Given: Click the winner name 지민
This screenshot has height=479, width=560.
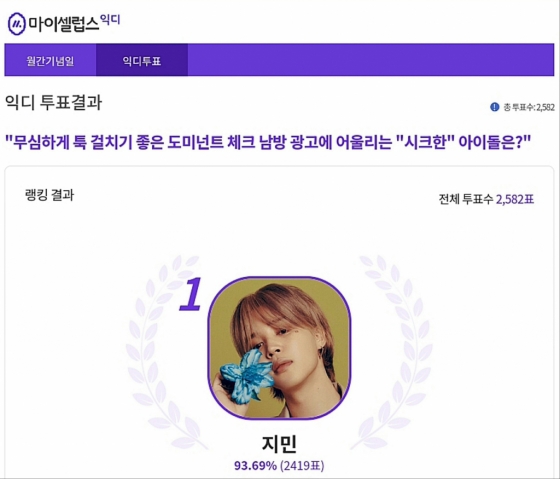Looking at the screenshot, I should [279, 444].
